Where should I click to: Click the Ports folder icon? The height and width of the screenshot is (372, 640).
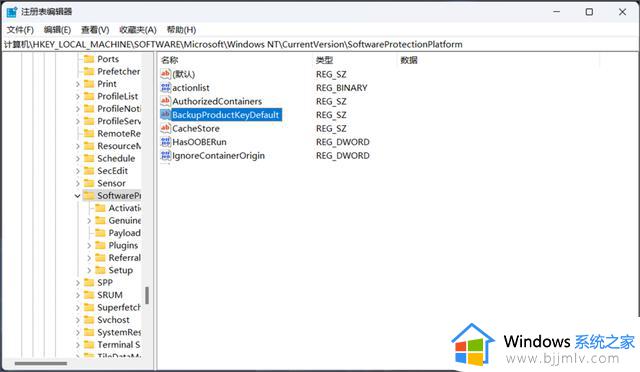(x=89, y=59)
